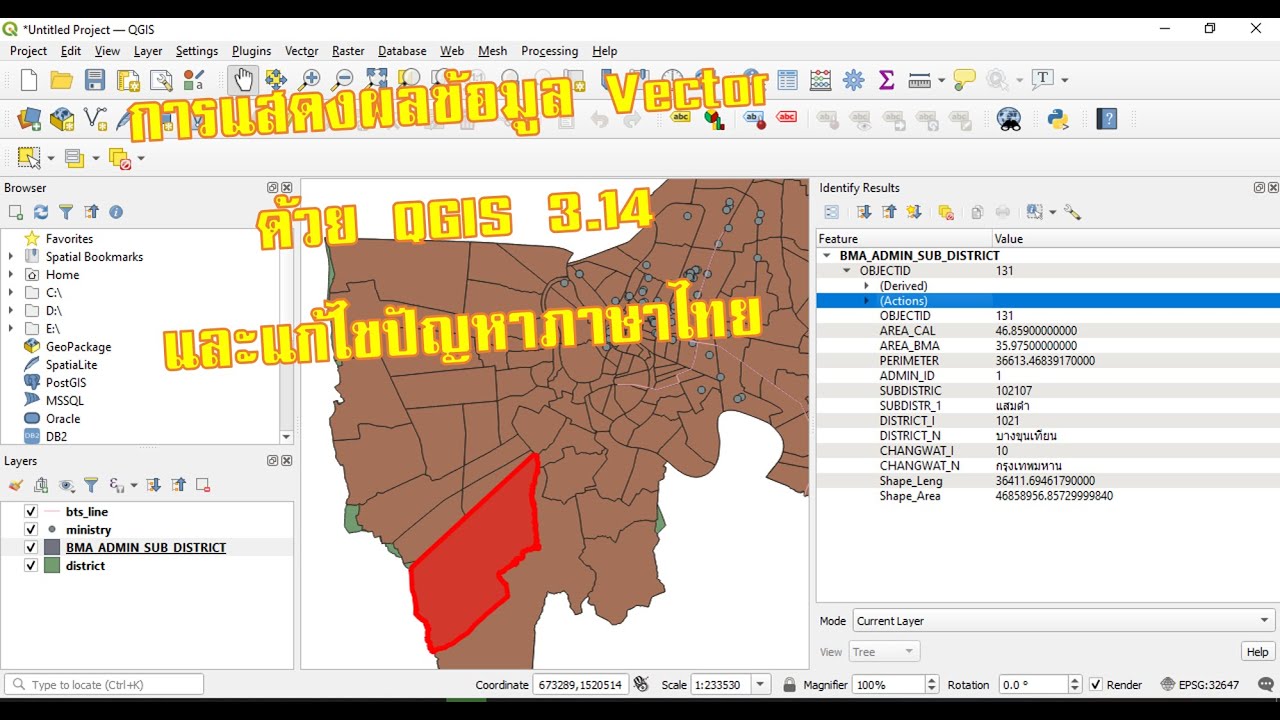Toggle visibility of bts_line layer

[31, 512]
